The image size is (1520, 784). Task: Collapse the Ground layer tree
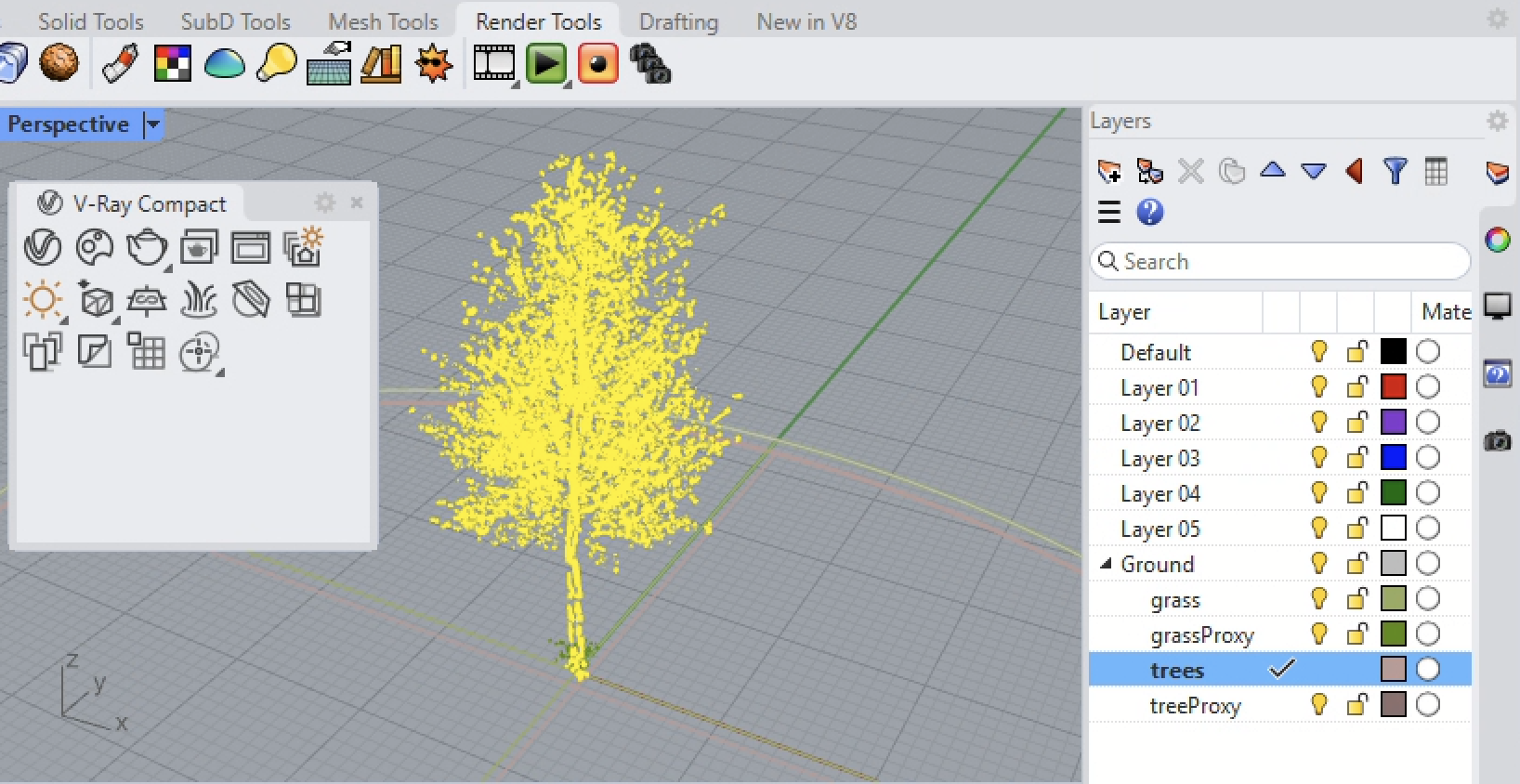pos(1106,564)
